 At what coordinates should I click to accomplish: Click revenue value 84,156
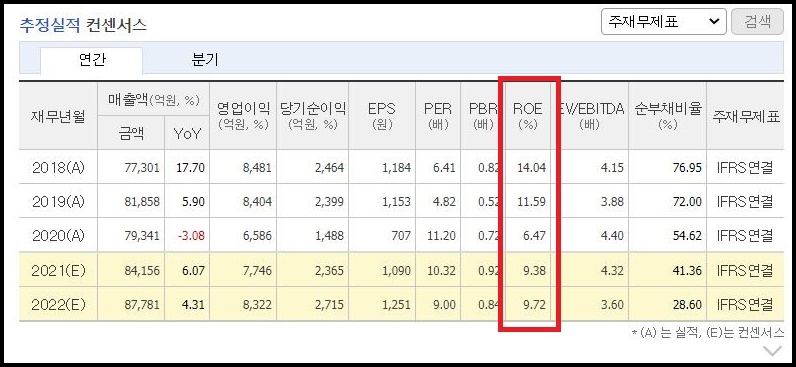point(142,271)
